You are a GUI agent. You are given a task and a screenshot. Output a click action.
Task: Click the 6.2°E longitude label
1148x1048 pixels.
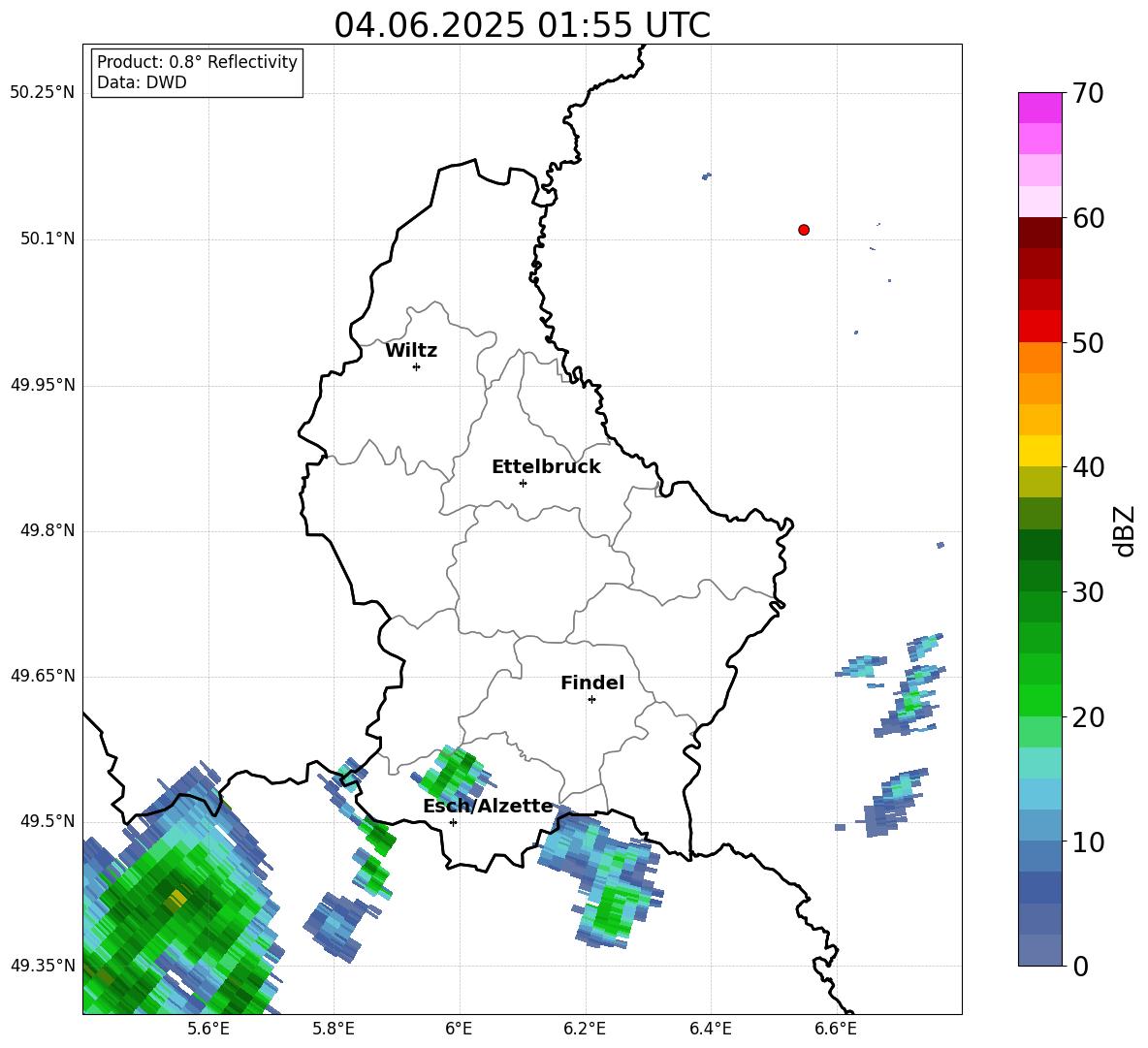tap(585, 1029)
